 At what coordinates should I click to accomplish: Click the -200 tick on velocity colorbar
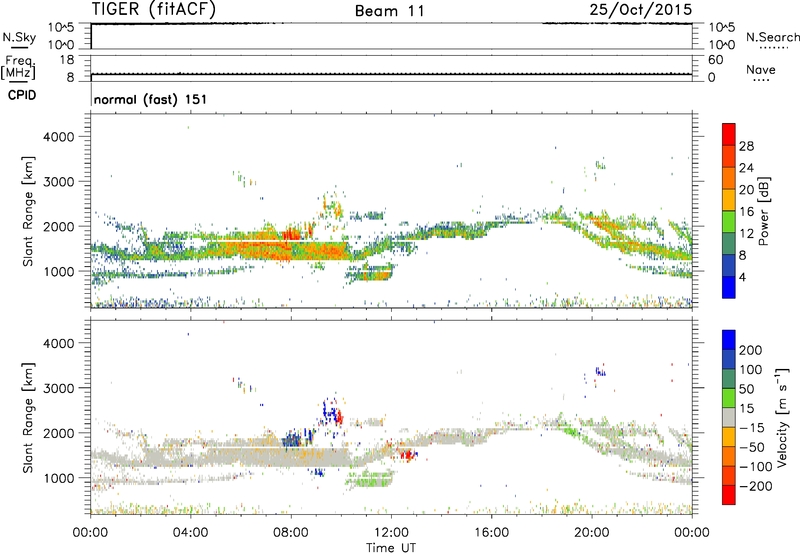coord(756,486)
